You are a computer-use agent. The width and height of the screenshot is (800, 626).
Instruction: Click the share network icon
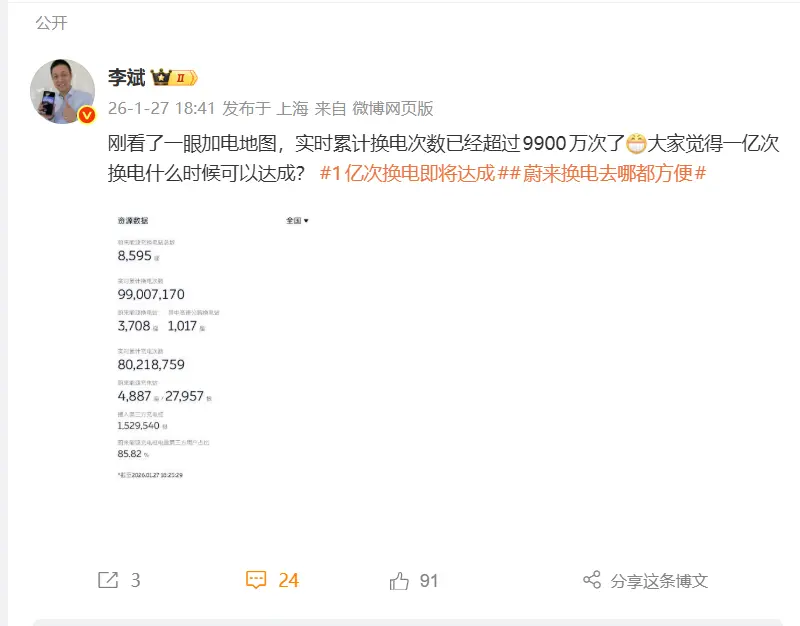point(592,580)
